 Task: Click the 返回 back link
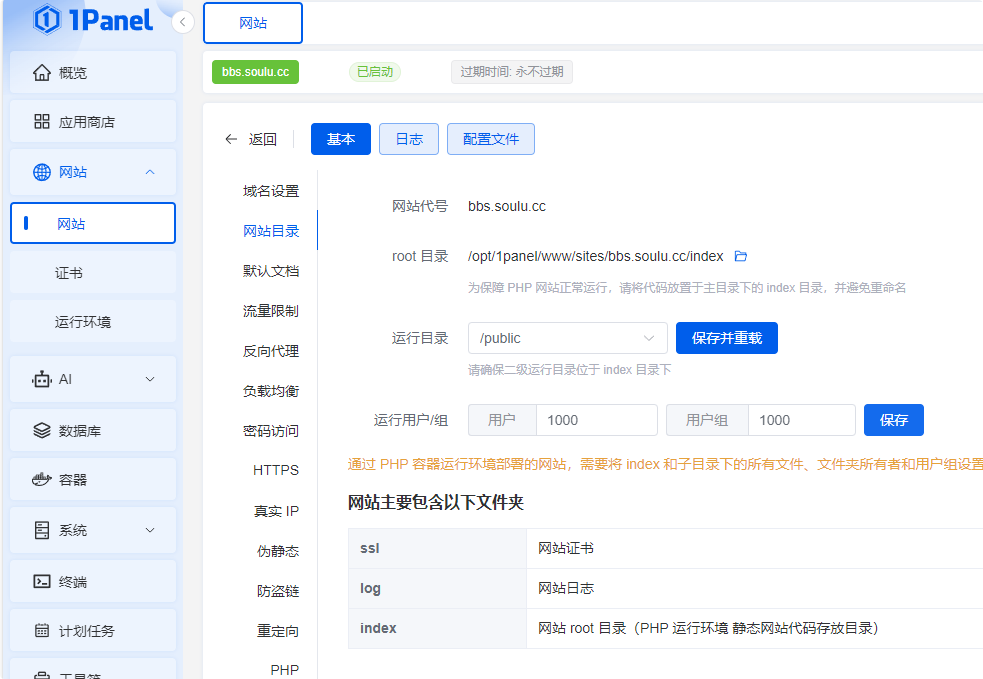coord(263,139)
